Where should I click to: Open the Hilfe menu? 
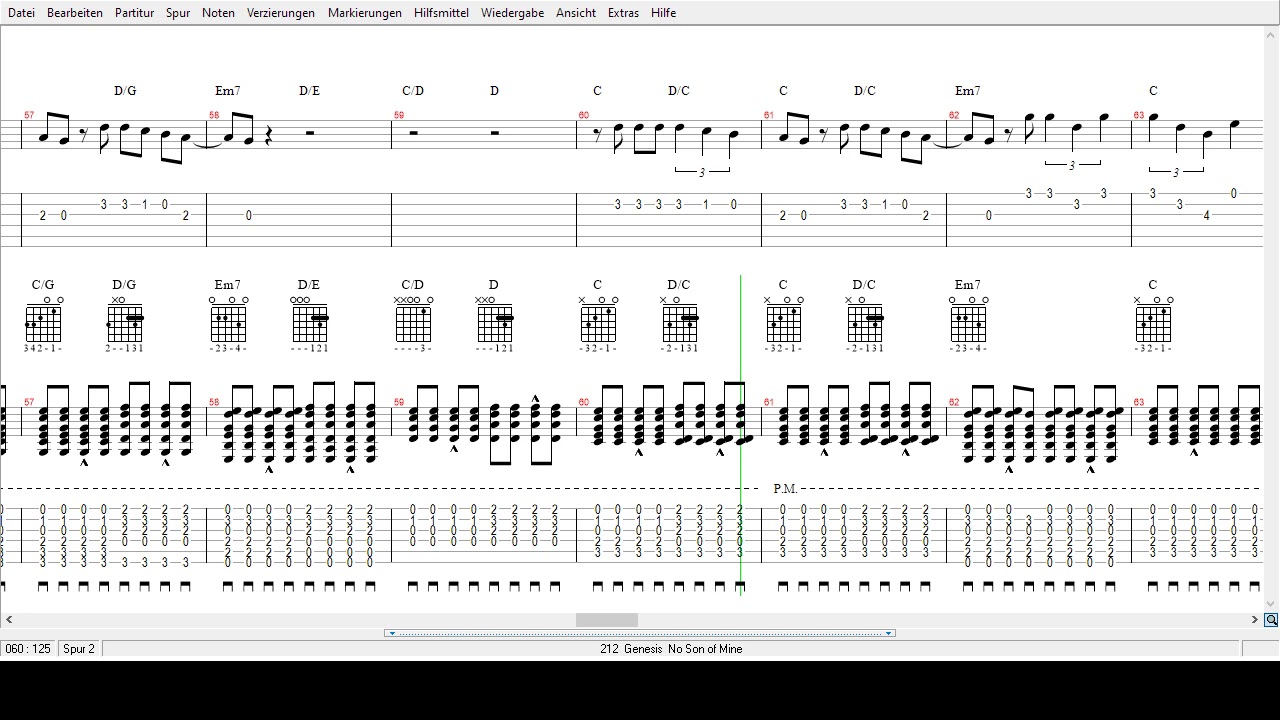pos(663,13)
